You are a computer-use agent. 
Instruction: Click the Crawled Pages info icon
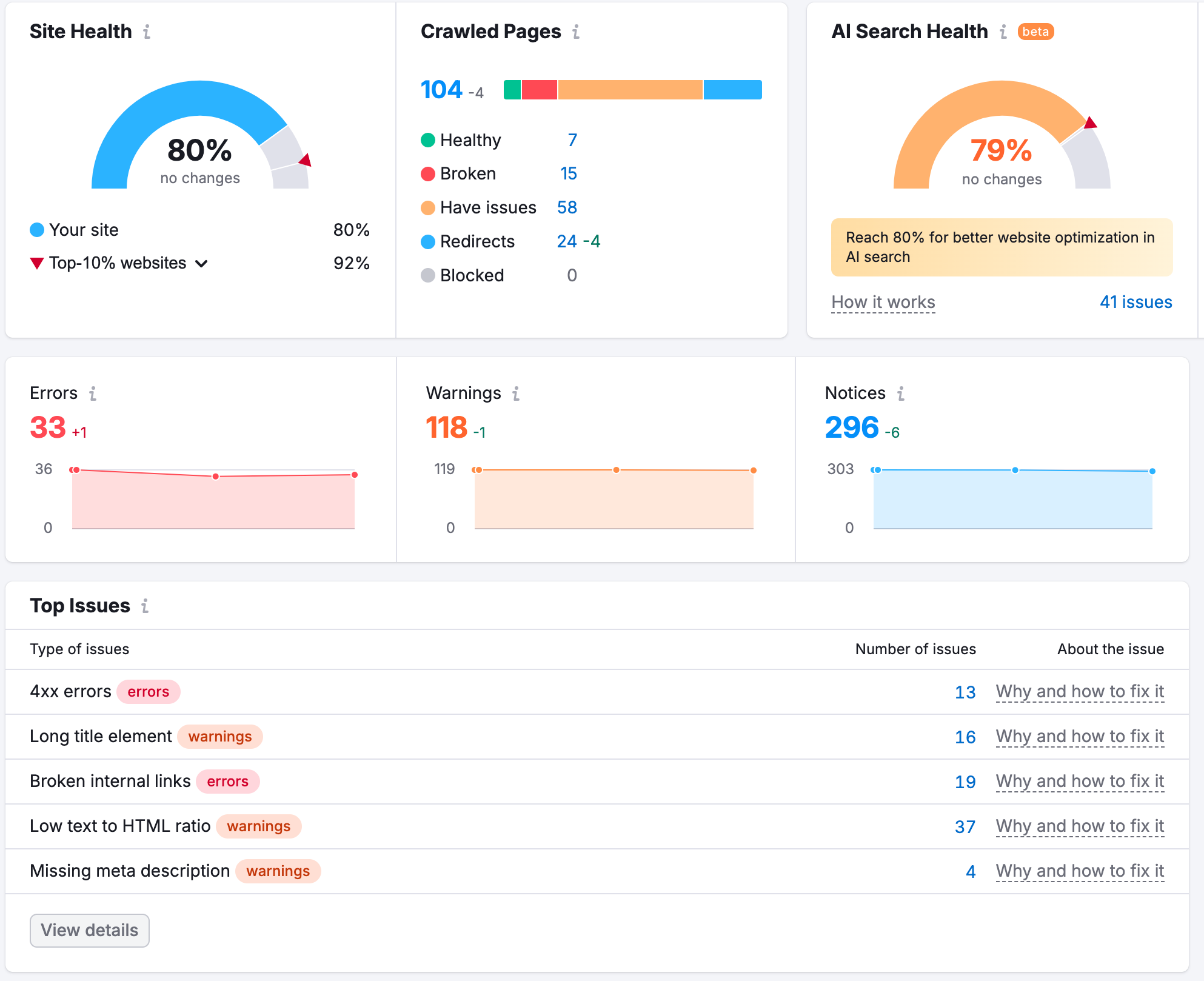pyautogui.click(x=576, y=32)
